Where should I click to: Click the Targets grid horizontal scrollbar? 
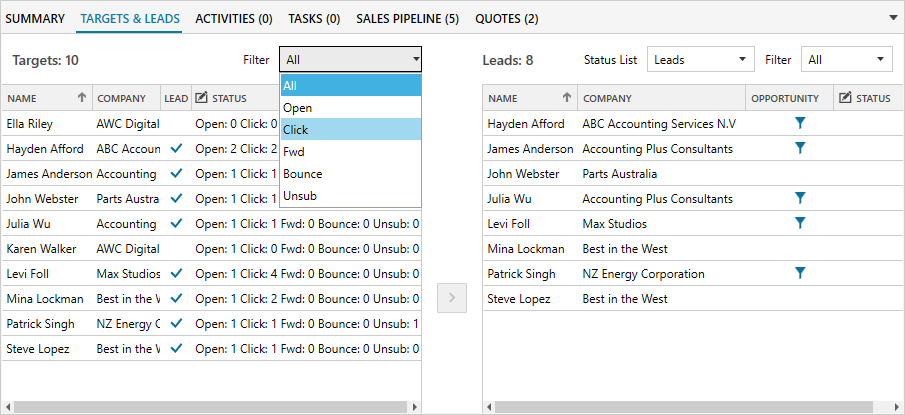(210, 407)
